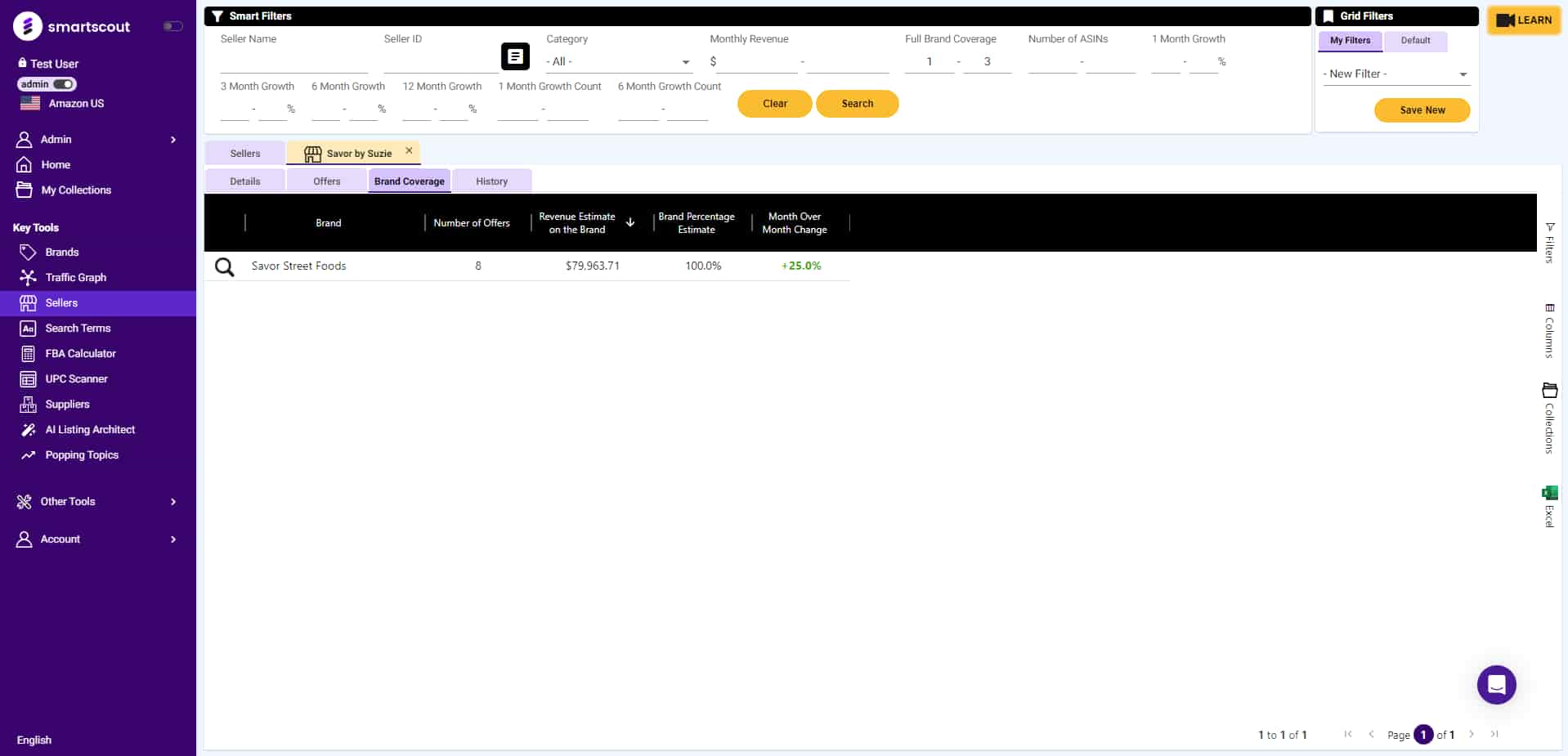The image size is (1568, 756).
Task: Click the Save New button
Action: point(1422,110)
